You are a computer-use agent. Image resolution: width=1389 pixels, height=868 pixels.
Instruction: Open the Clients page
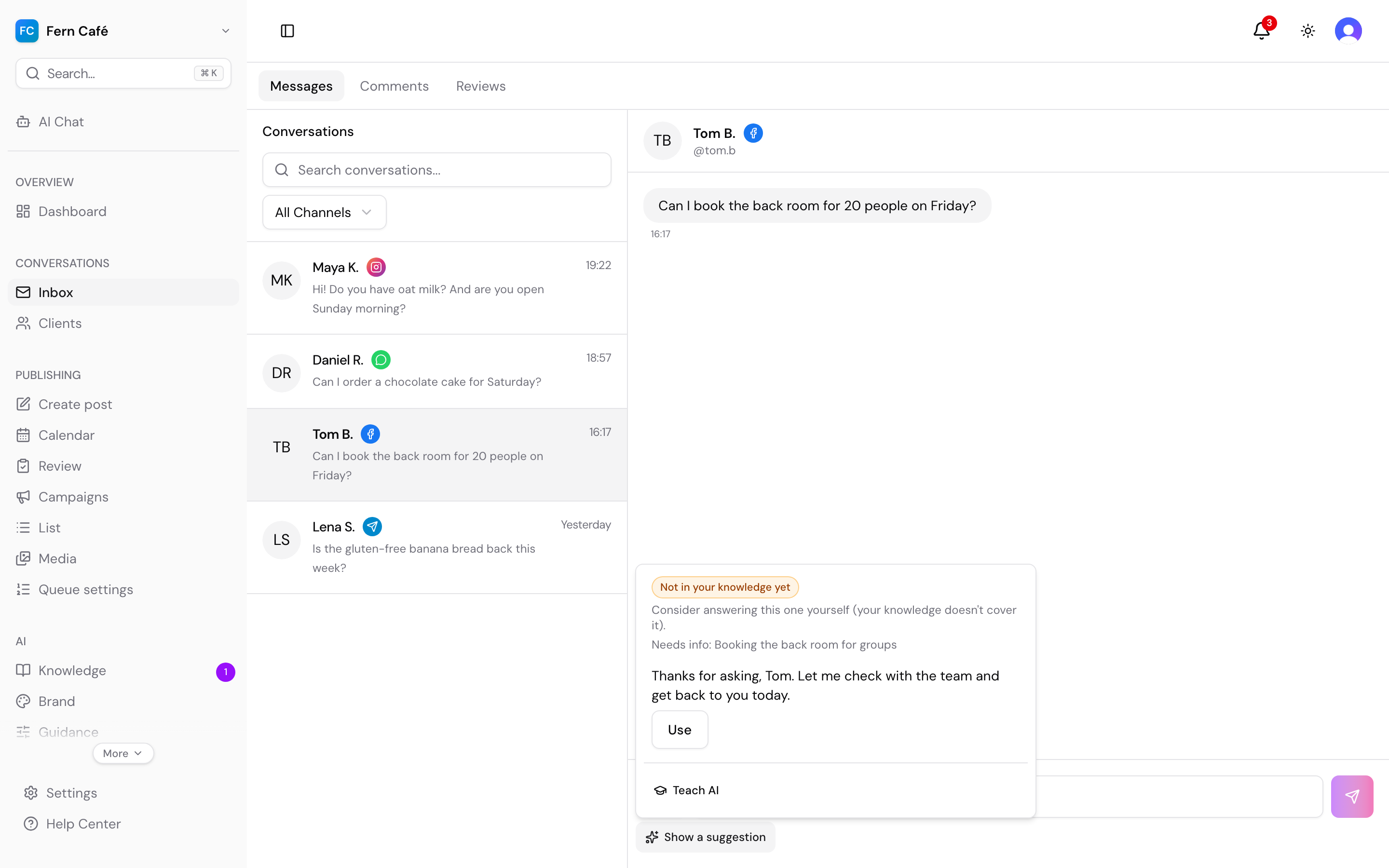coord(123,323)
